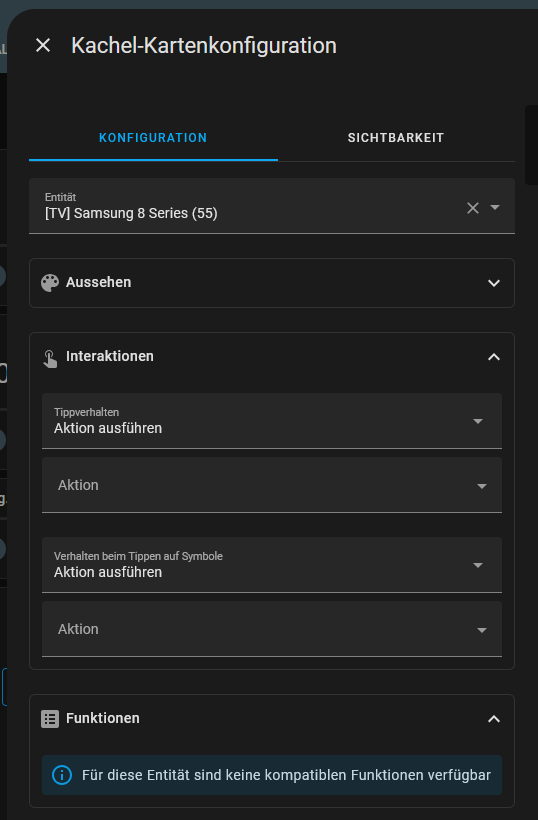The width and height of the screenshot is (538, 820).
Task: Collapse the Interaktionen section chevron
Action: point(494,357)
